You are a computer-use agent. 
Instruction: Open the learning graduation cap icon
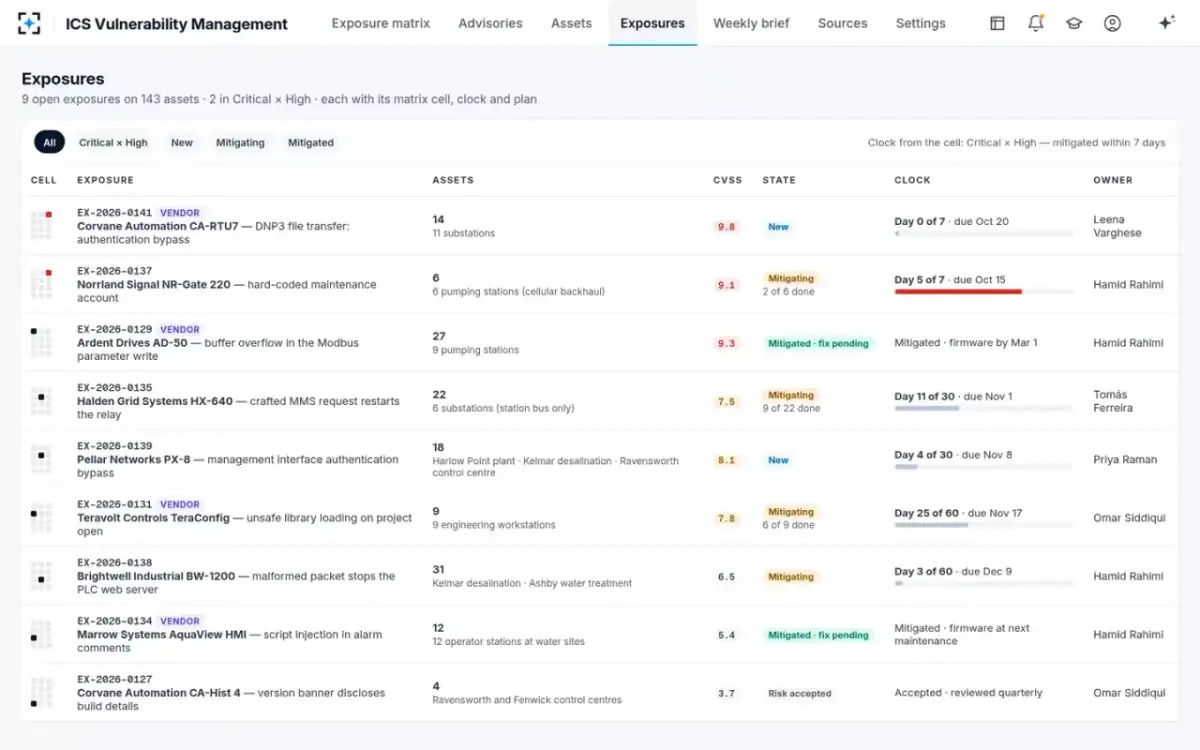(1074, 23)
